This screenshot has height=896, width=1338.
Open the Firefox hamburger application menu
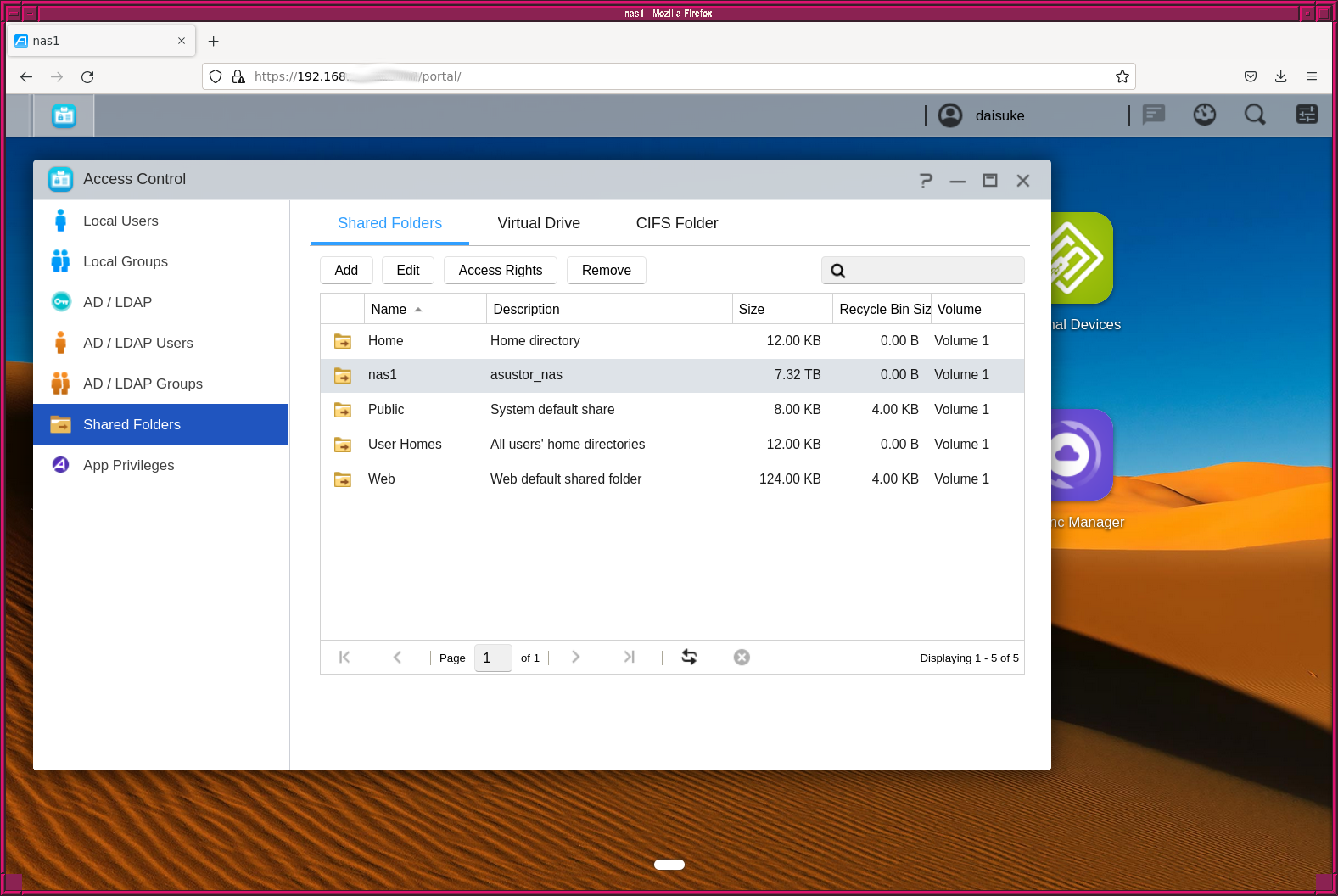[x=1312, y=76]
